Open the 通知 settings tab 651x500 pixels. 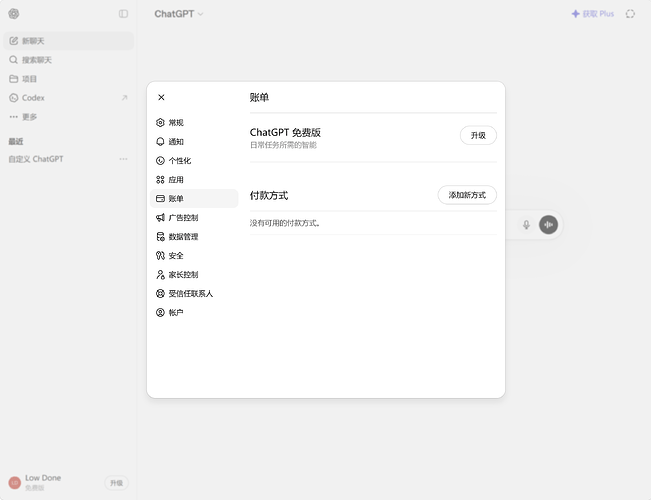point(194,142)
